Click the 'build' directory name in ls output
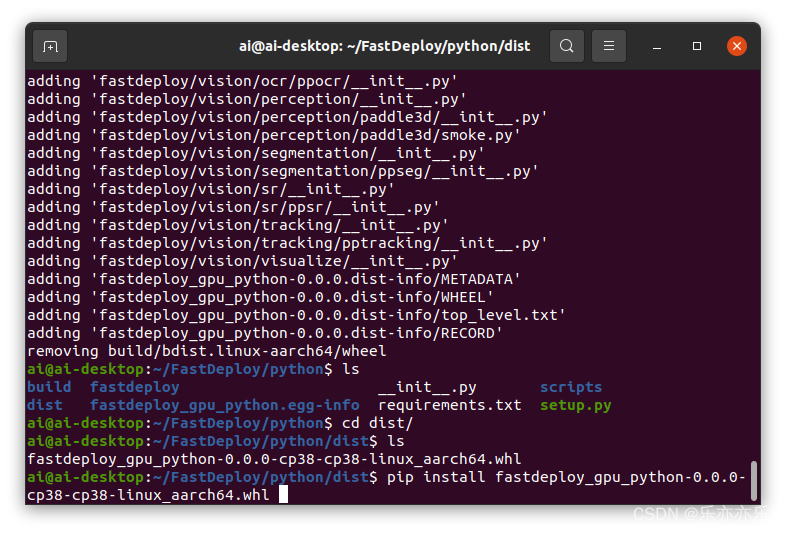This screenshot has width=786, height=533. point(49,387)
